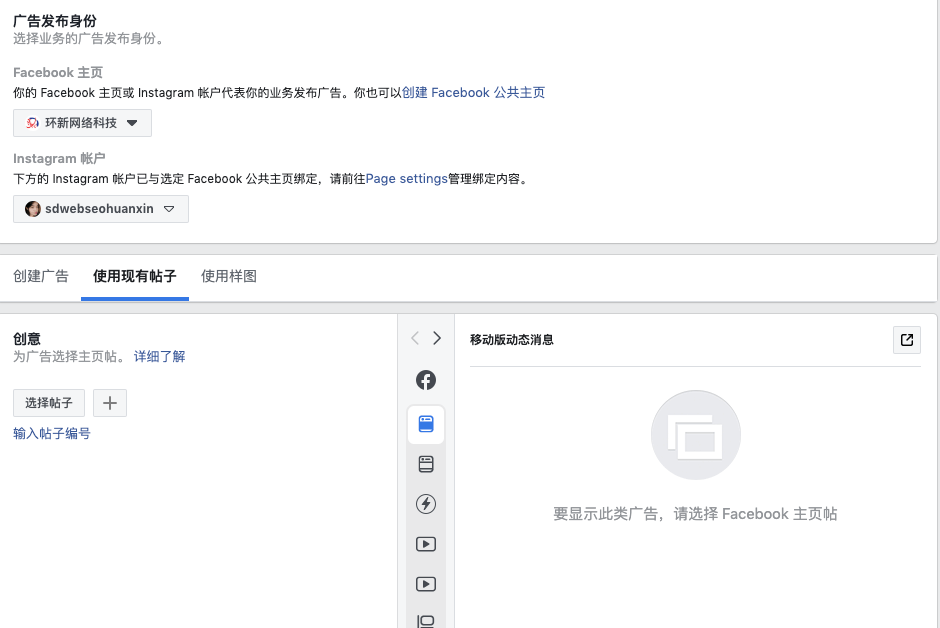Click the 创意 section heading

(27, 339)
